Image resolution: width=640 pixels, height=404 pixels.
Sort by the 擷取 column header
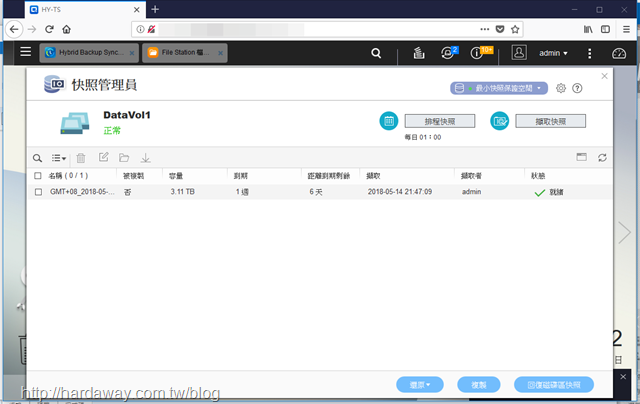[x=373, y=176]
